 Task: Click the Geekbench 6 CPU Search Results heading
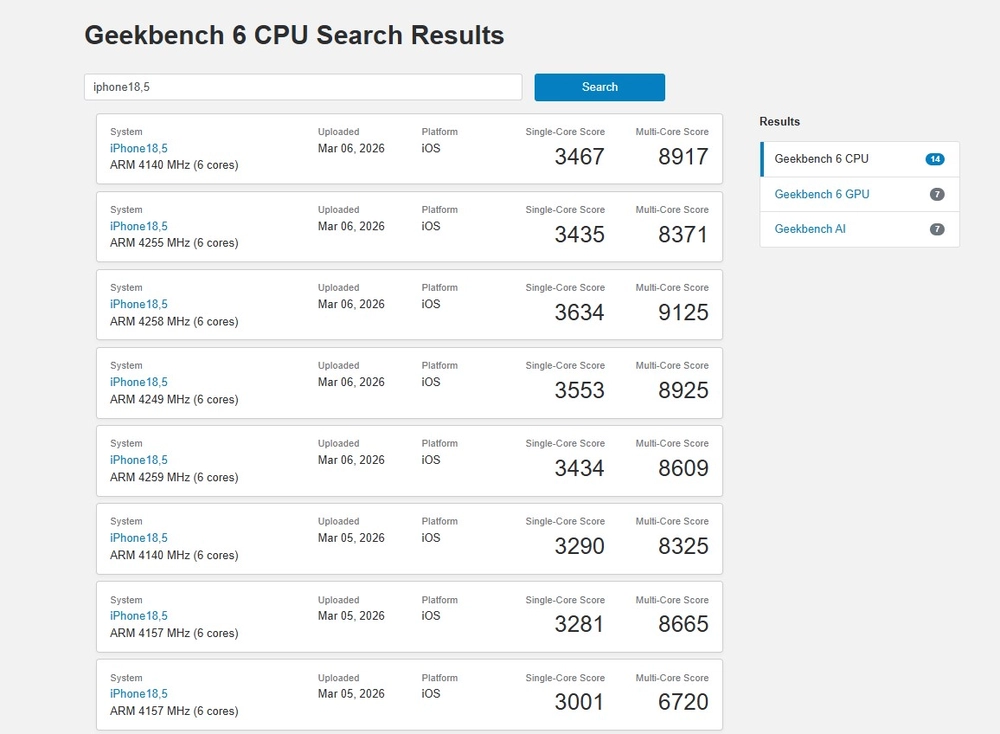293,35
